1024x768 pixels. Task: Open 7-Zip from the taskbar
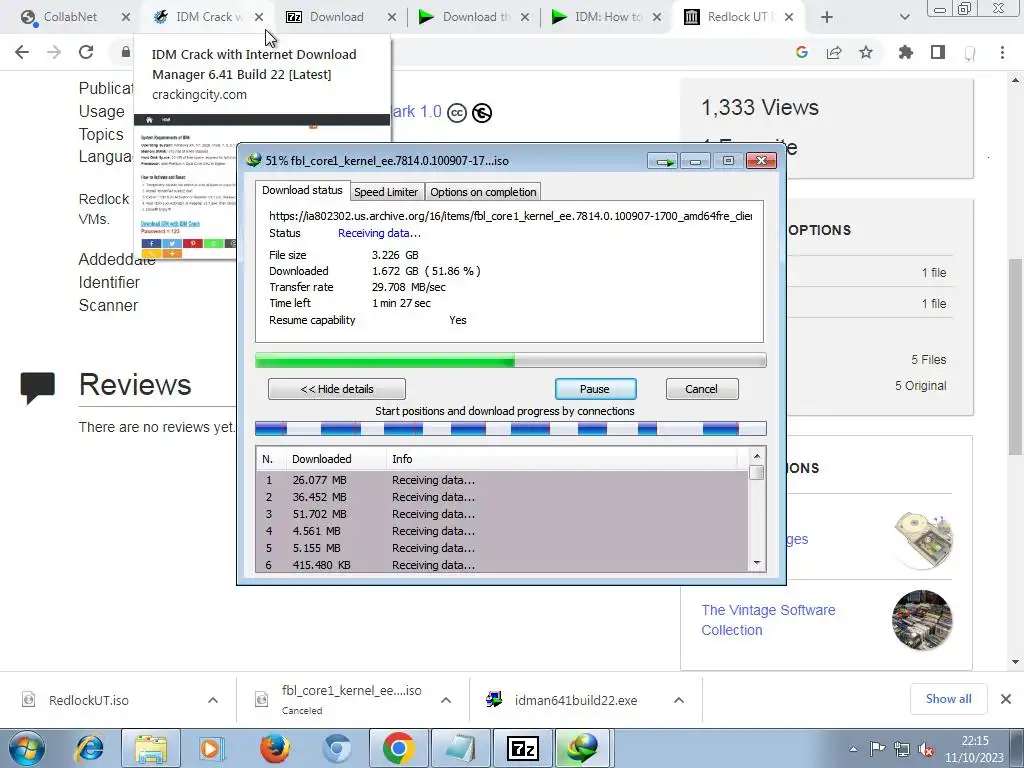522,749
